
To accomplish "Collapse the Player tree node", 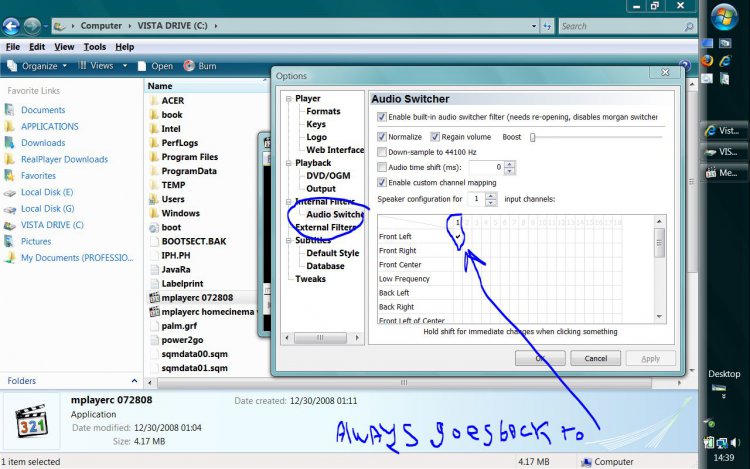I will click(288, 98).
